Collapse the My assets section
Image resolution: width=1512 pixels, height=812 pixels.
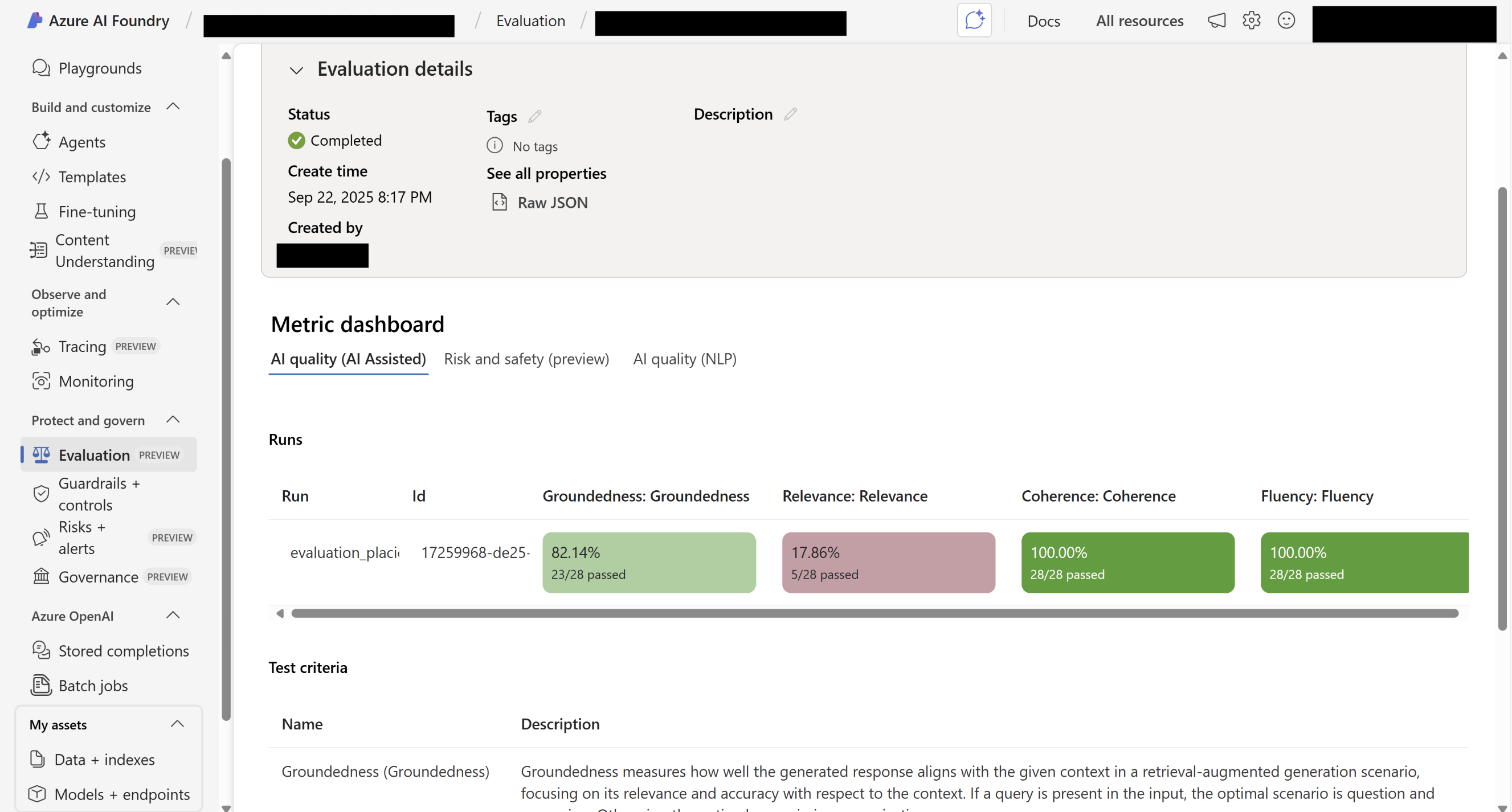pyautogui.click(x=177, y=724)
